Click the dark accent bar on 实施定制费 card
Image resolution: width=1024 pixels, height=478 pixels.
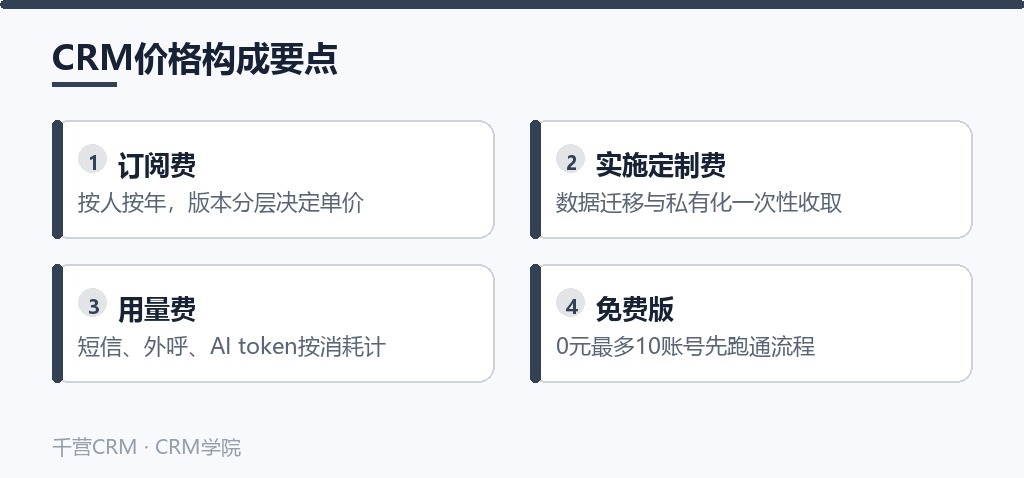pos(536,180)
